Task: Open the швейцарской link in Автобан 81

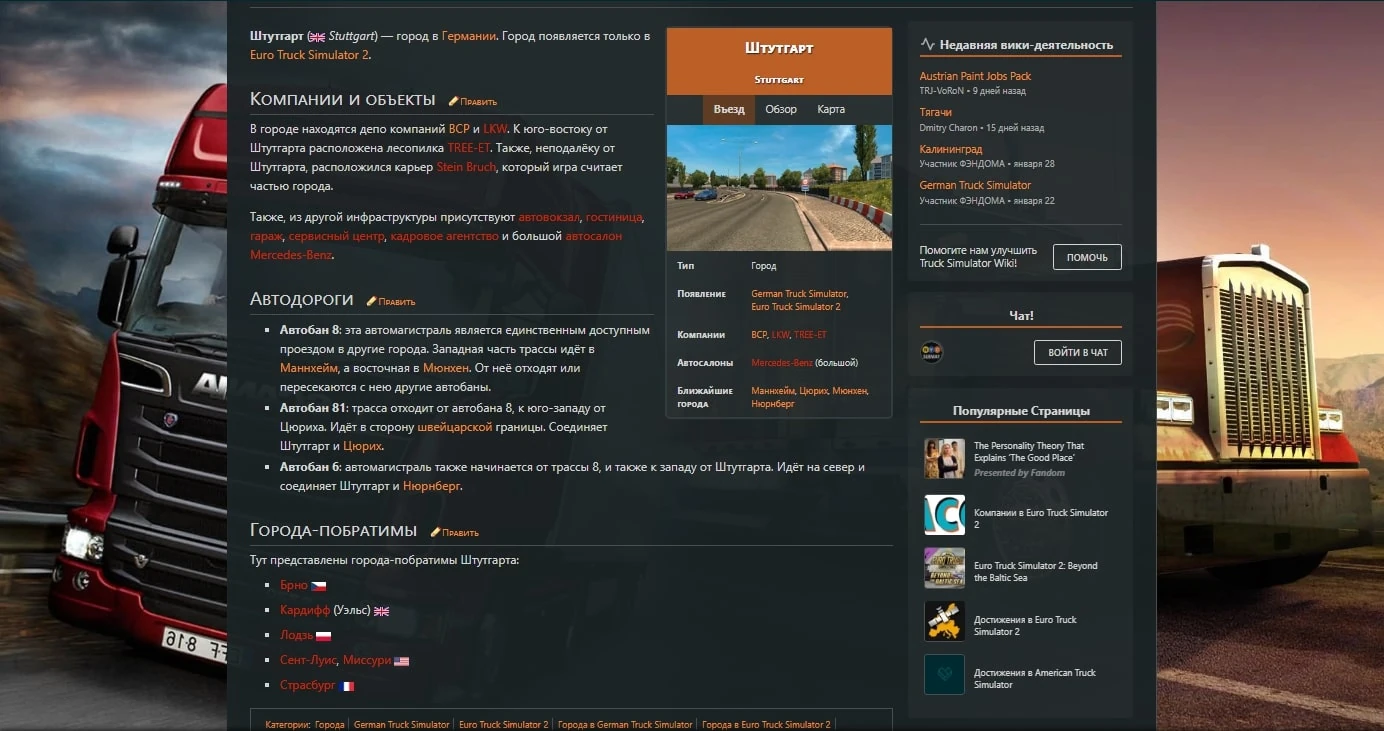Action: click(455, 427)
